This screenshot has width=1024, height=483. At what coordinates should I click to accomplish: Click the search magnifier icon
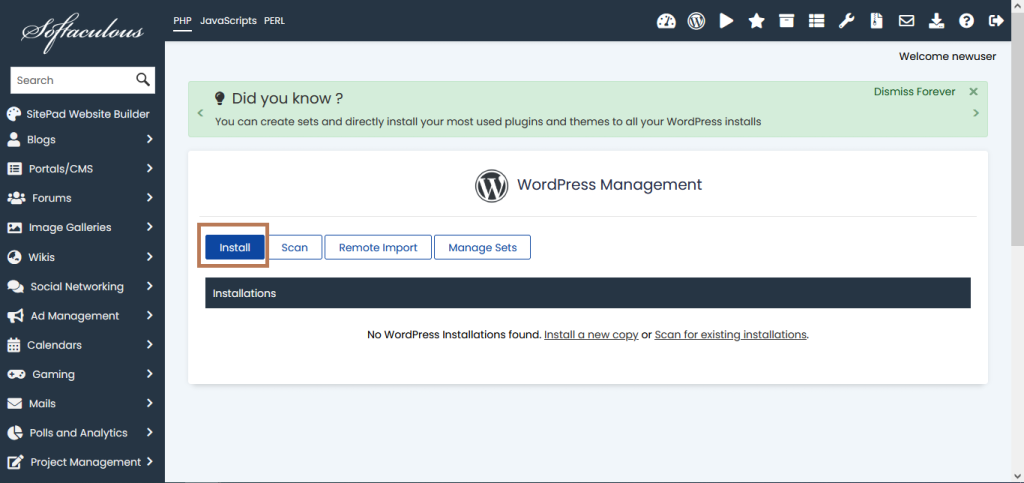pos(143,80)
